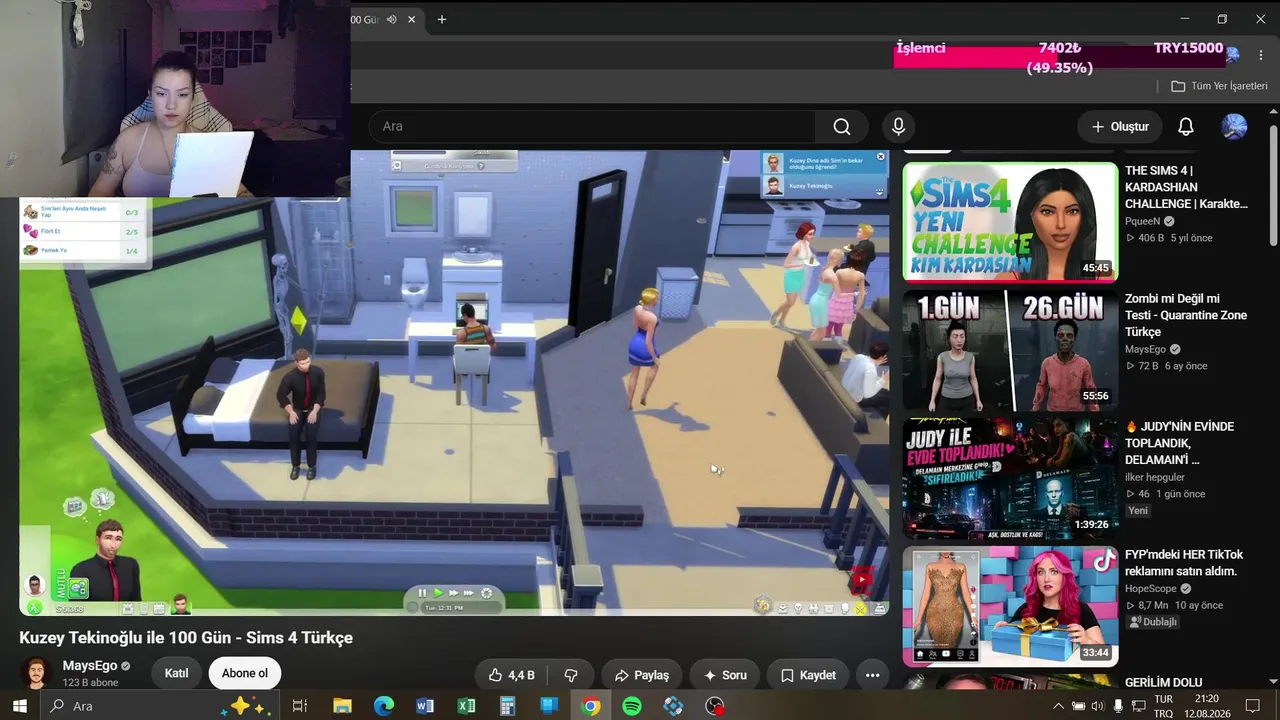Viewport: 1280px width, 720px height.
Task: Mute the tab using its speaker icon
Action: (x=392, y=19)
